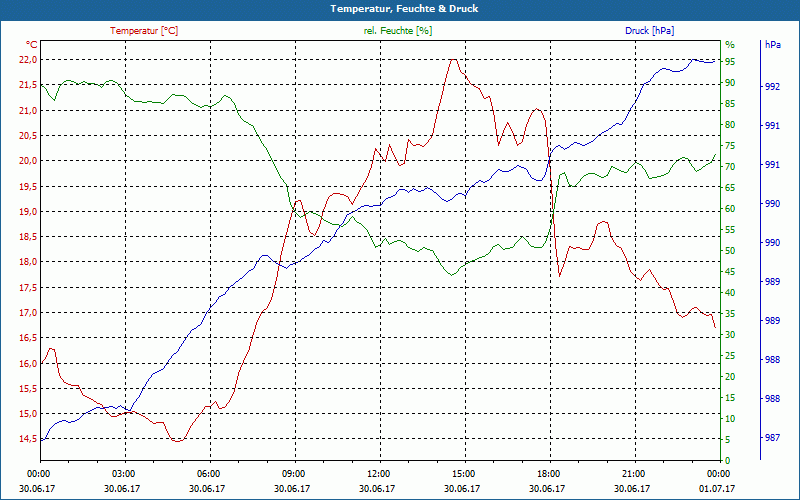Click the 0 humidity axis value
This screenshot has width=800, height=500.
click(728, 461)
